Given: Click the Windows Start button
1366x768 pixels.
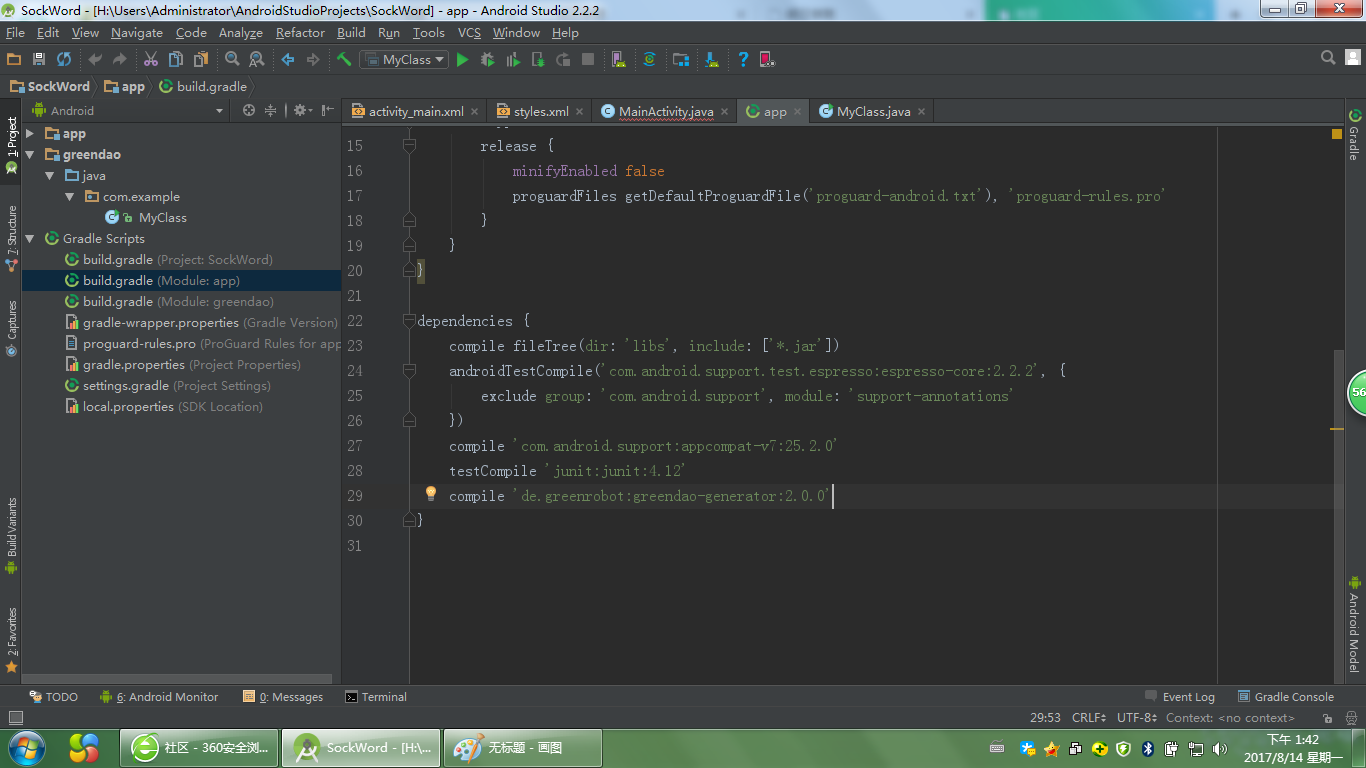Looking at the screenshot, I should [25, 748].
